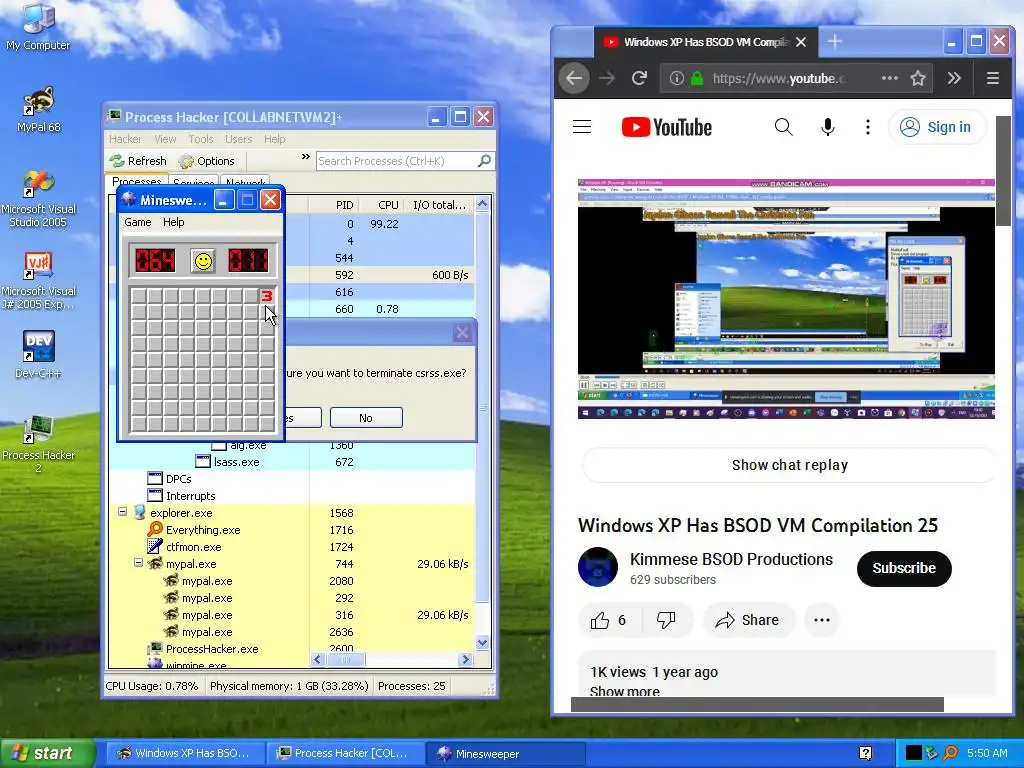Screen dimensions: 1024x768
Task: Open the Help menu in Process Hacker
Action: (274, 139)
